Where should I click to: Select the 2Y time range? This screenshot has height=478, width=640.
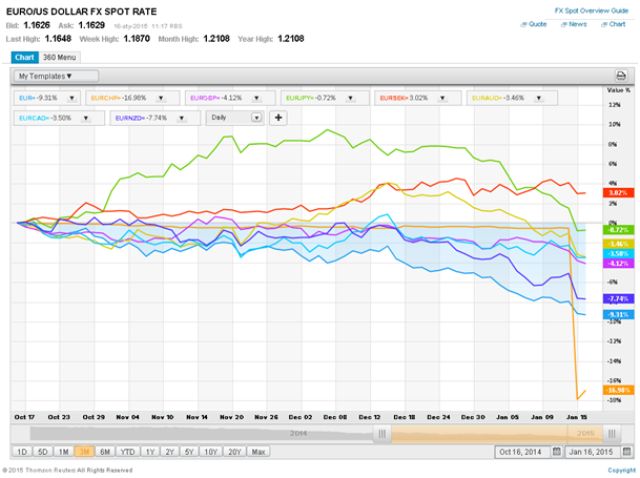[x=169, y=451]
